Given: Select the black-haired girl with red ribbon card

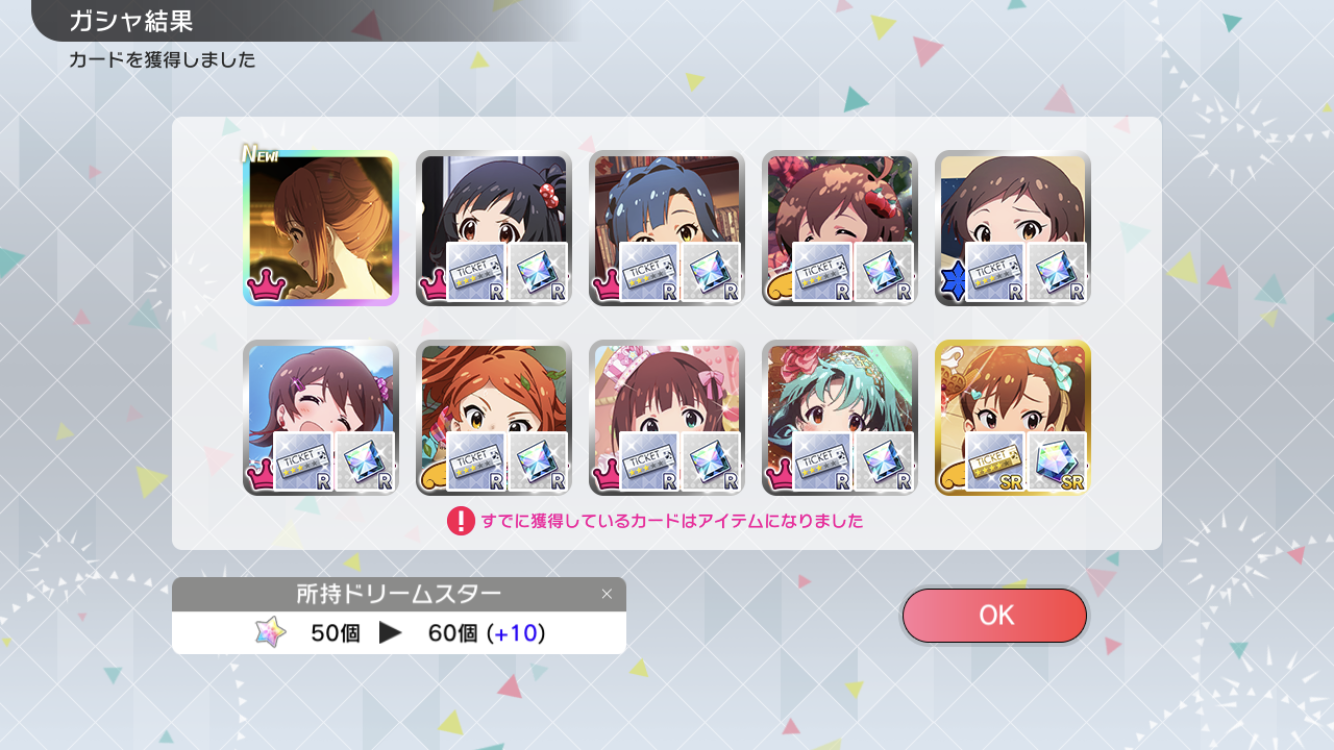Looking at the screenshot, I should (x=494, y=228).
